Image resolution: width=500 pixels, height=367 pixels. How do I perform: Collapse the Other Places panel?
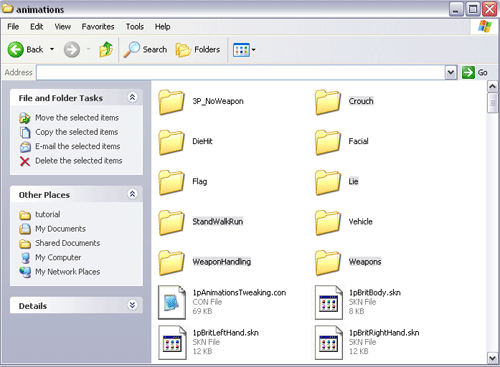click(132, 194)
